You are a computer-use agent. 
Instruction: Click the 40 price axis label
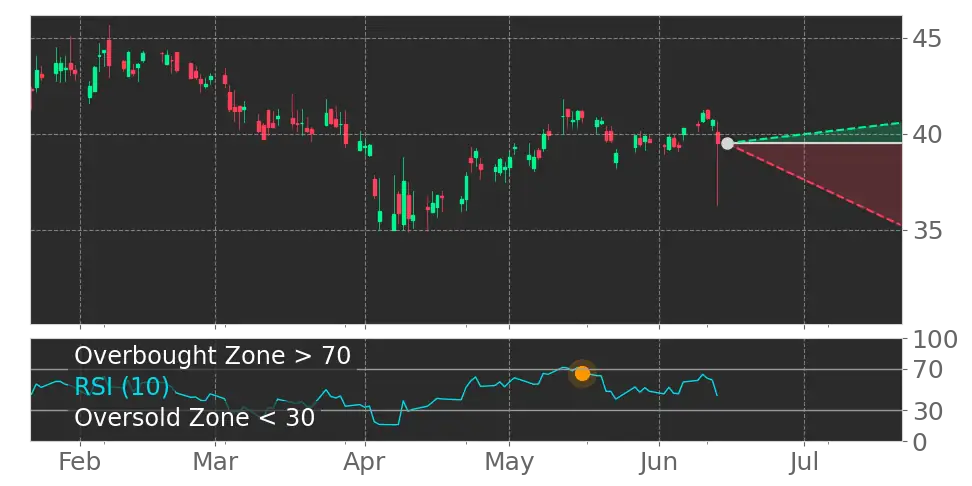click(x=927, y=135)
